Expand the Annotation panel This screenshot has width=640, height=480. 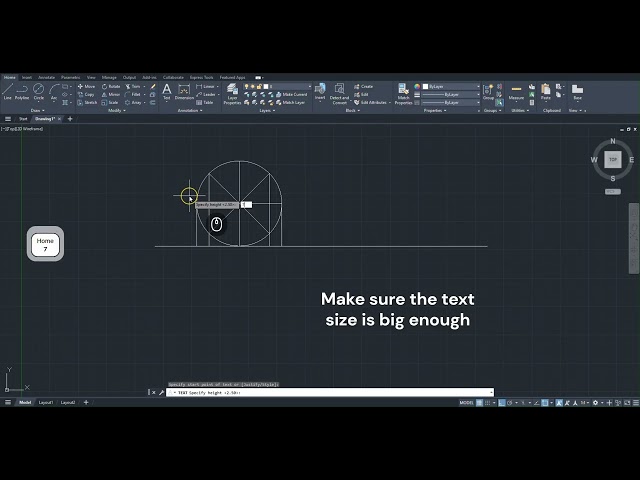coord(190,111)
